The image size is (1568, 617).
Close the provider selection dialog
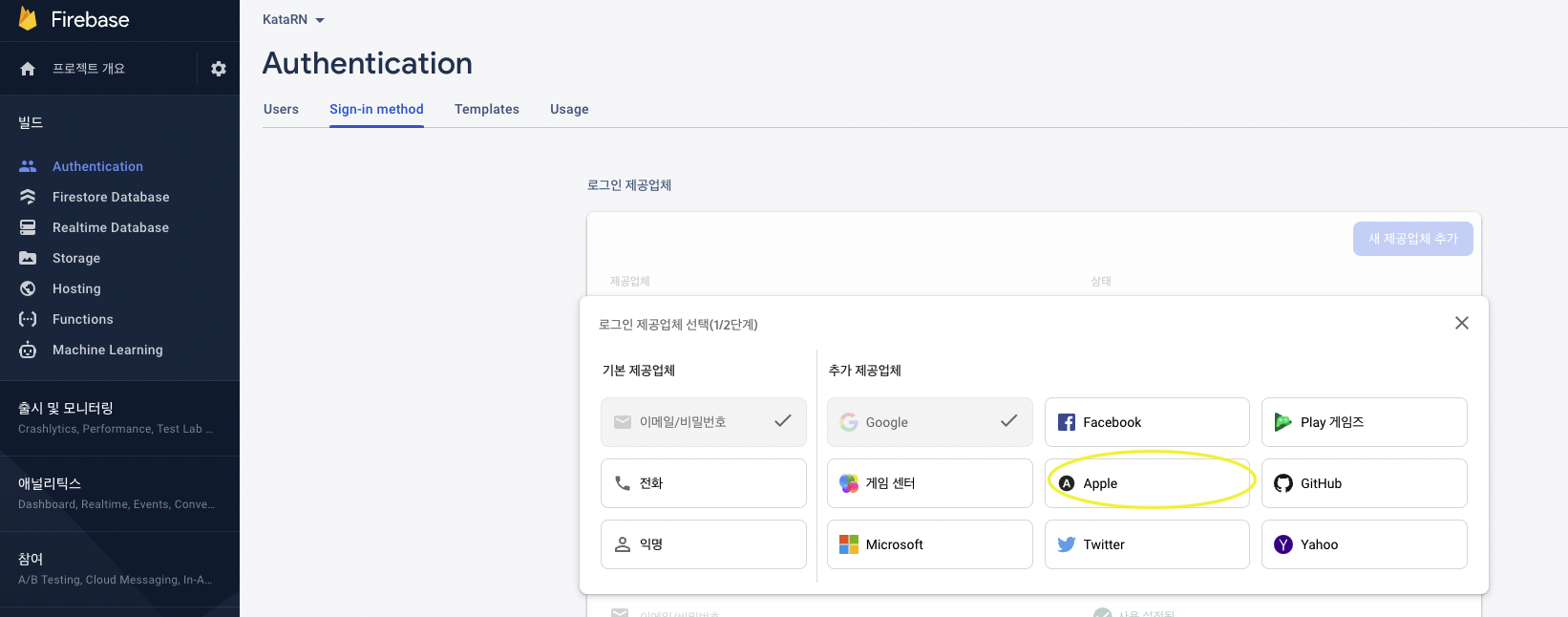1462,323
